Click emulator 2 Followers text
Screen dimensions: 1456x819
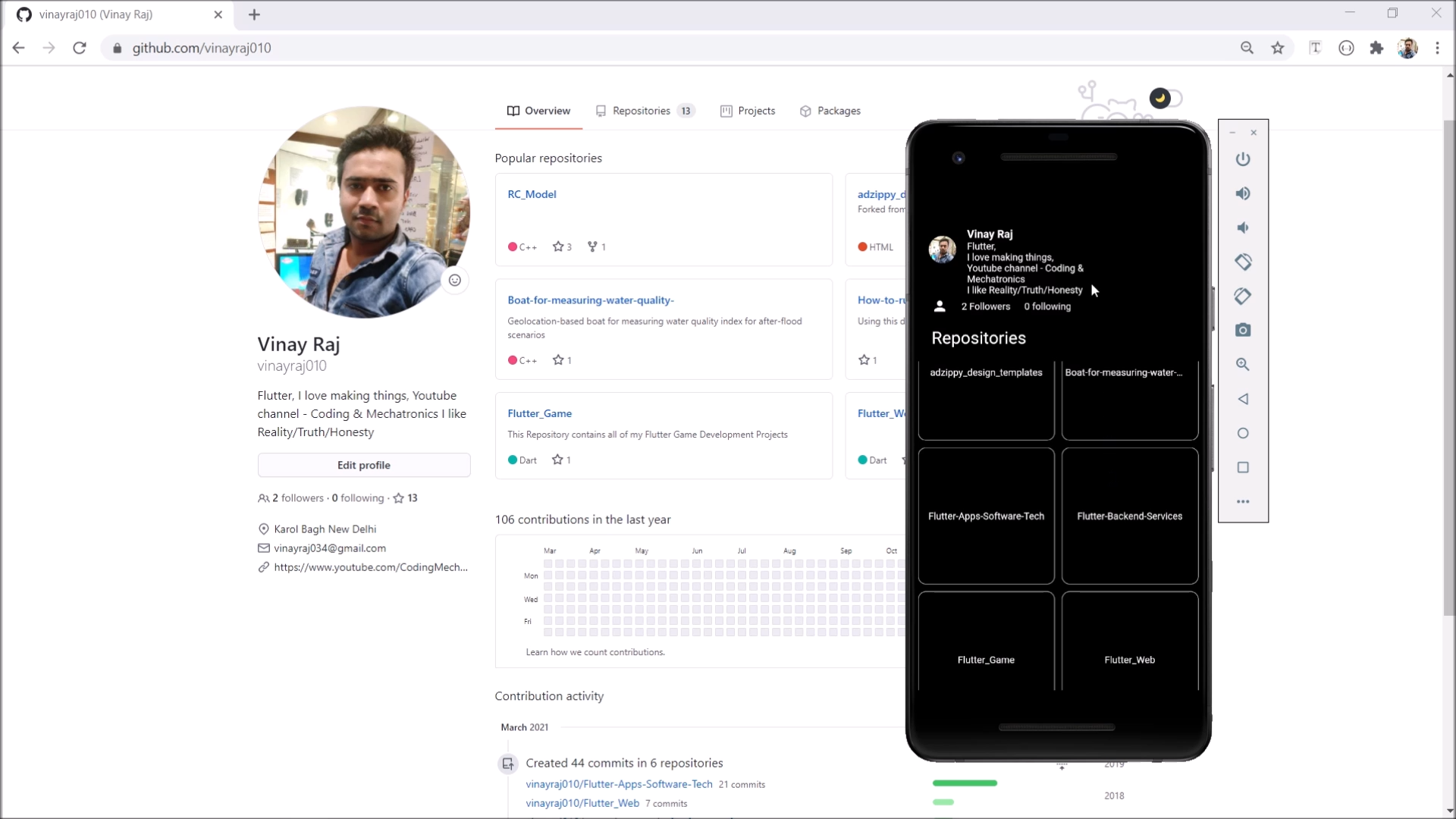click(x=986, y=306)
